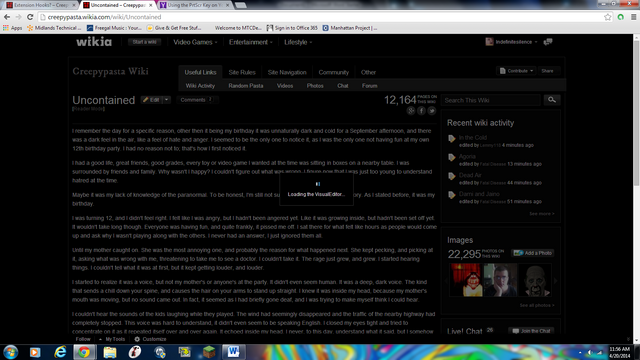This screenshot has width=640, height=360.
Task: Click the Edit button for Uncontained
Action: [151, 100]
